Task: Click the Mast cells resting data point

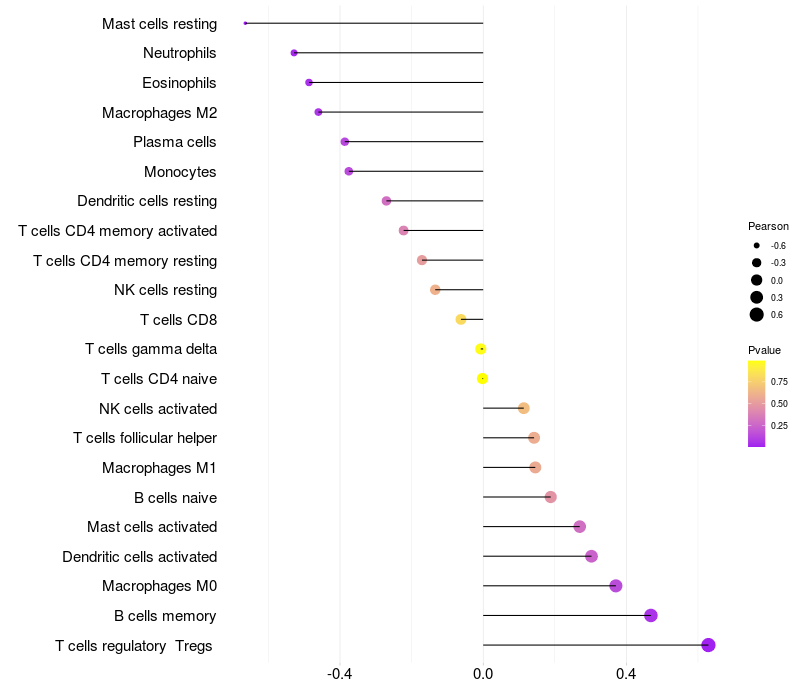Action: click(x=245, y=23)
